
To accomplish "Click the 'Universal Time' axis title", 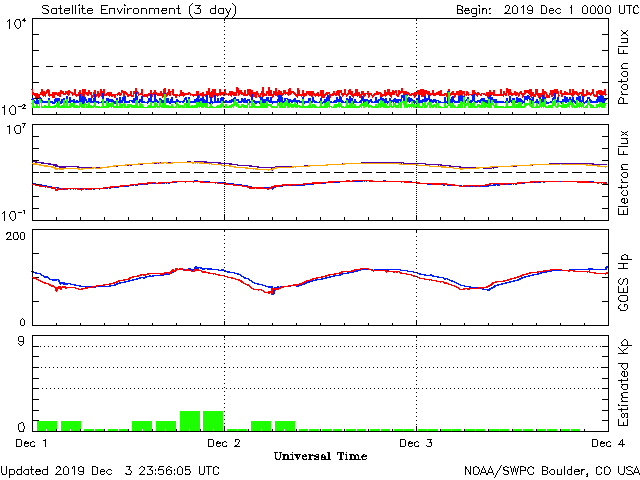I will pyautogui.click(x=320, y=456).
